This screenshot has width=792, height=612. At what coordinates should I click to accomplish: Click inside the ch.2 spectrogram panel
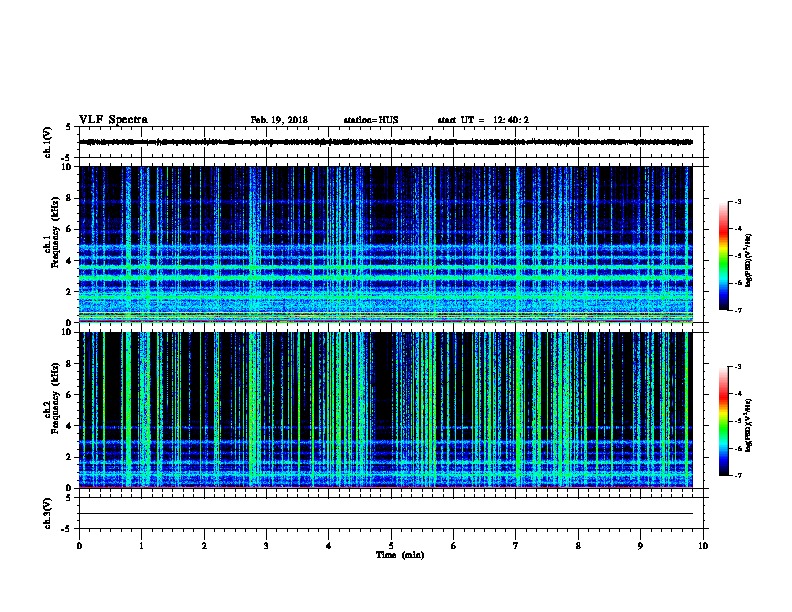coord(386,410)
